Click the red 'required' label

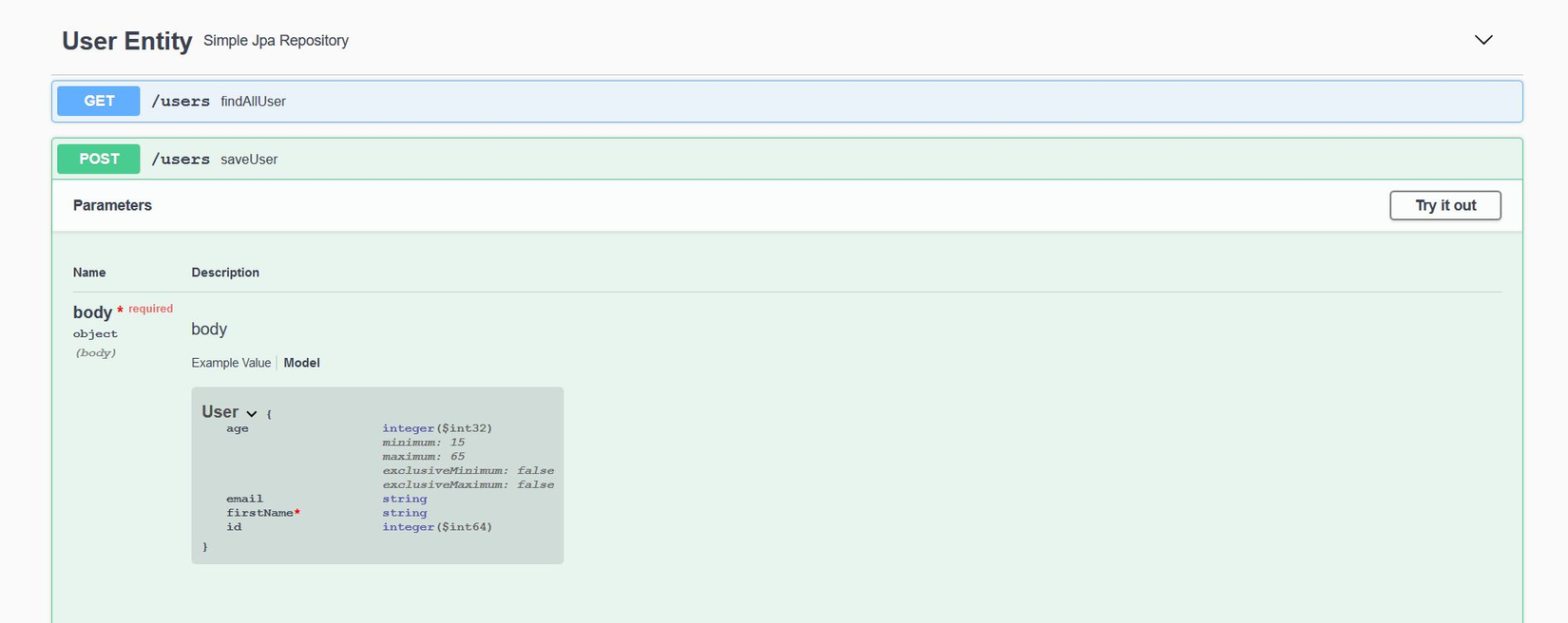point(151,309)
